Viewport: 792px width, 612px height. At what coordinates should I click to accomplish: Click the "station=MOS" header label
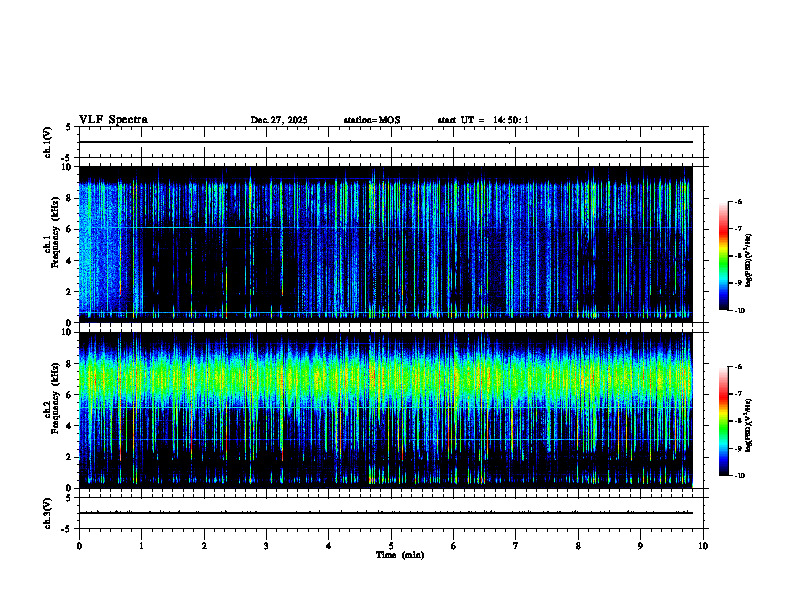point(372,120)
